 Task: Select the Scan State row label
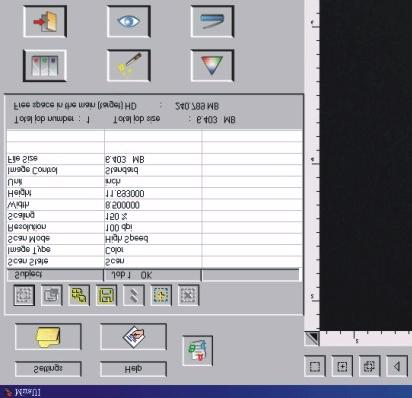[x=28, y=261]
